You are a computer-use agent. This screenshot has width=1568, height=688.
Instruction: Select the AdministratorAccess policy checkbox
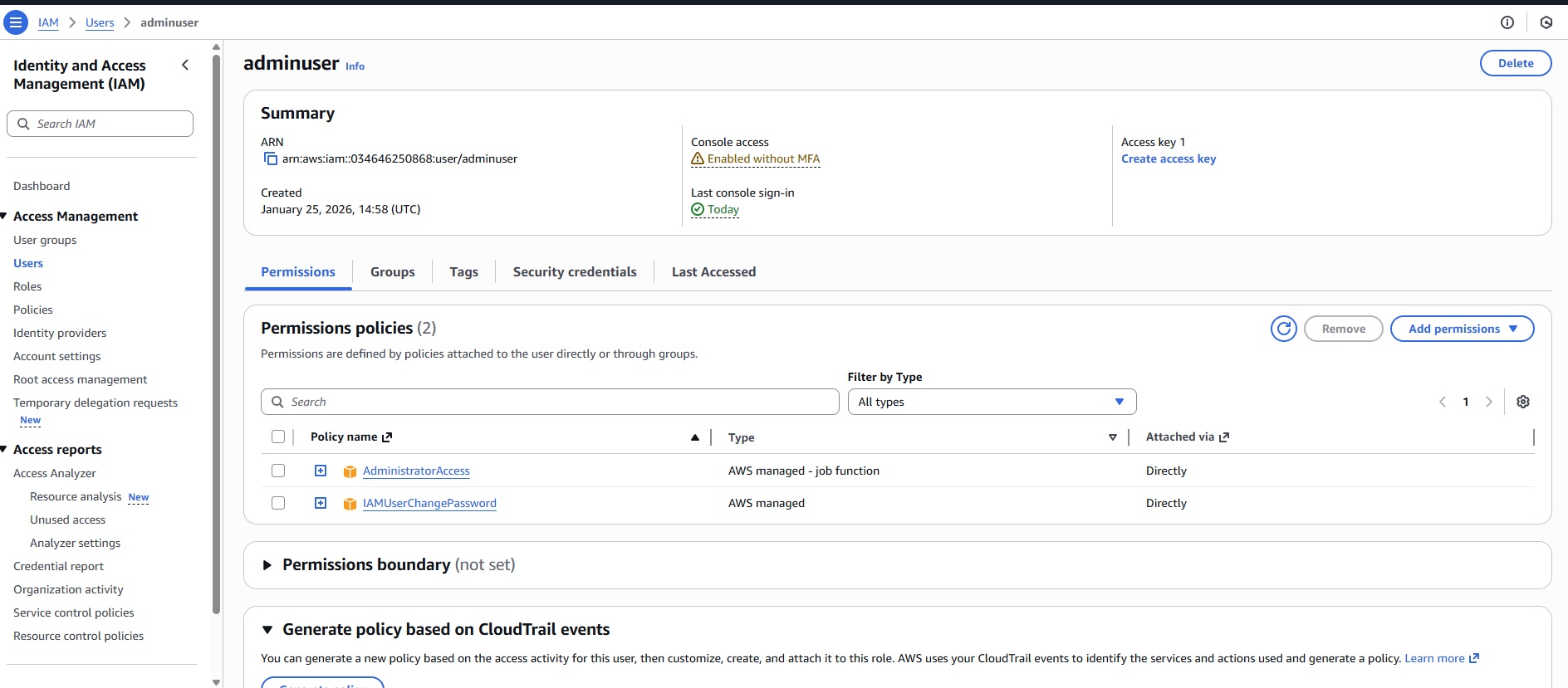click(278, 471)
